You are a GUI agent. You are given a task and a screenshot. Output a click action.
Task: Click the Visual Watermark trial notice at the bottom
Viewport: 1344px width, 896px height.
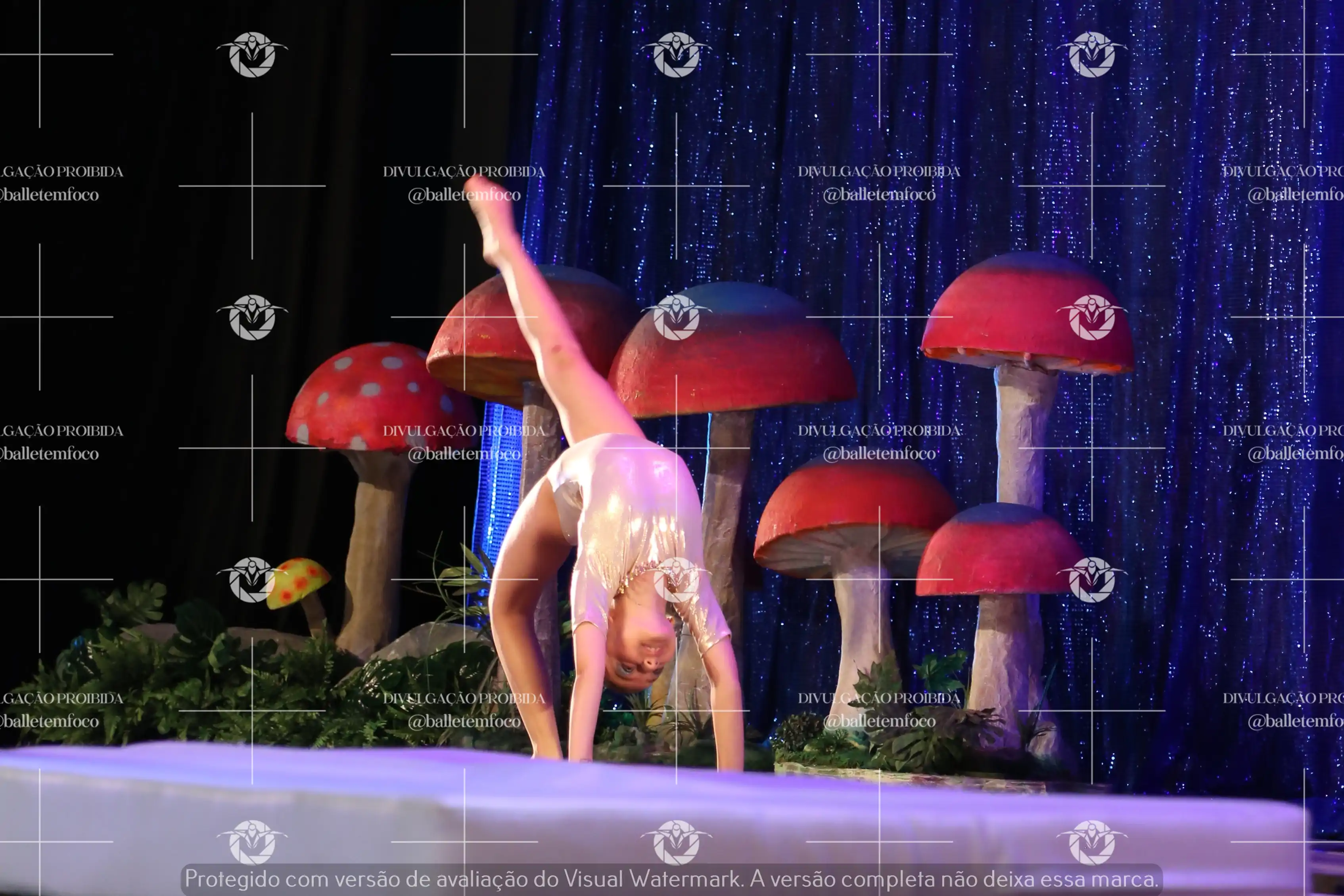pyautogui.click(x=671, y=879)
